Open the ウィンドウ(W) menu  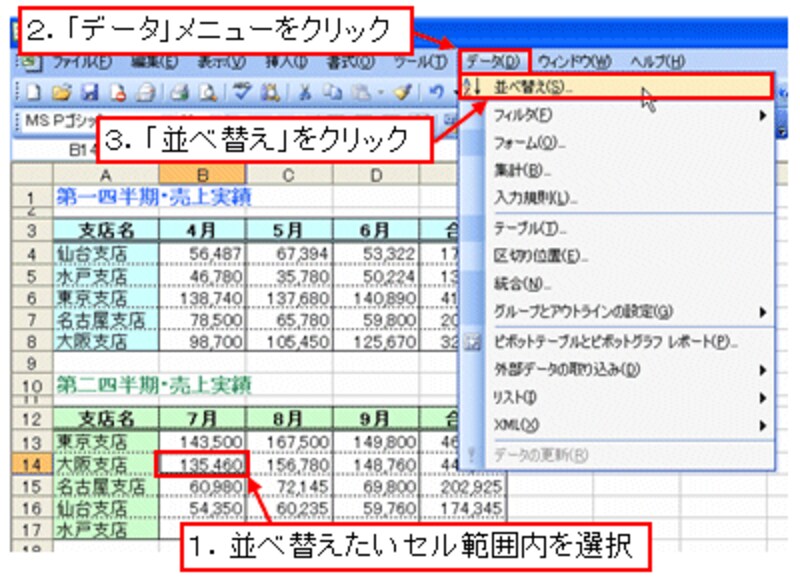coord(574,62)
